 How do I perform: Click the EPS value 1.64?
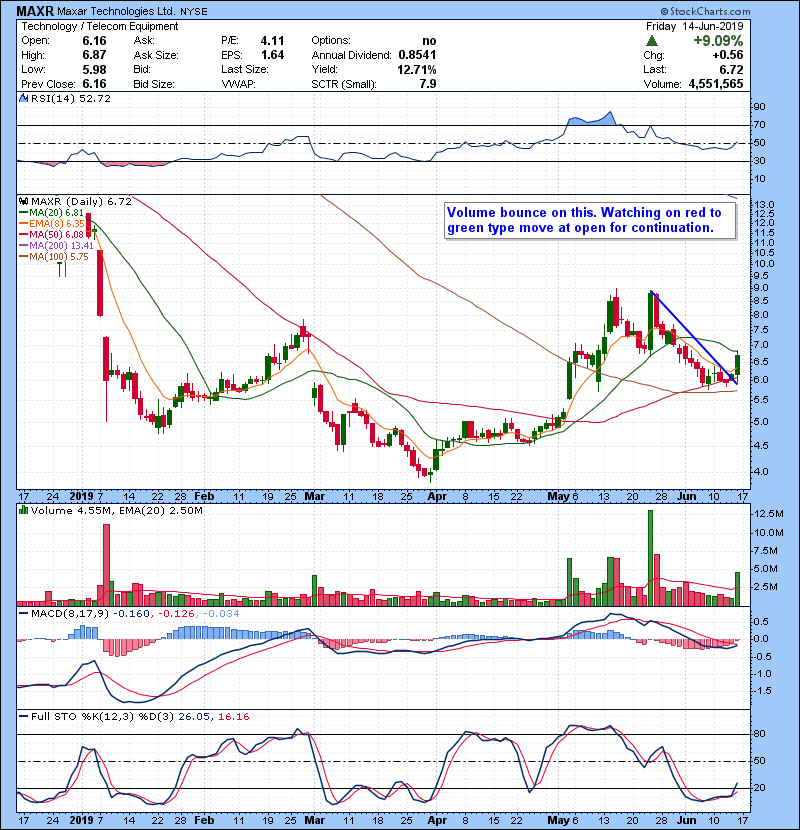pyautogui.click(x=272, y=55)
